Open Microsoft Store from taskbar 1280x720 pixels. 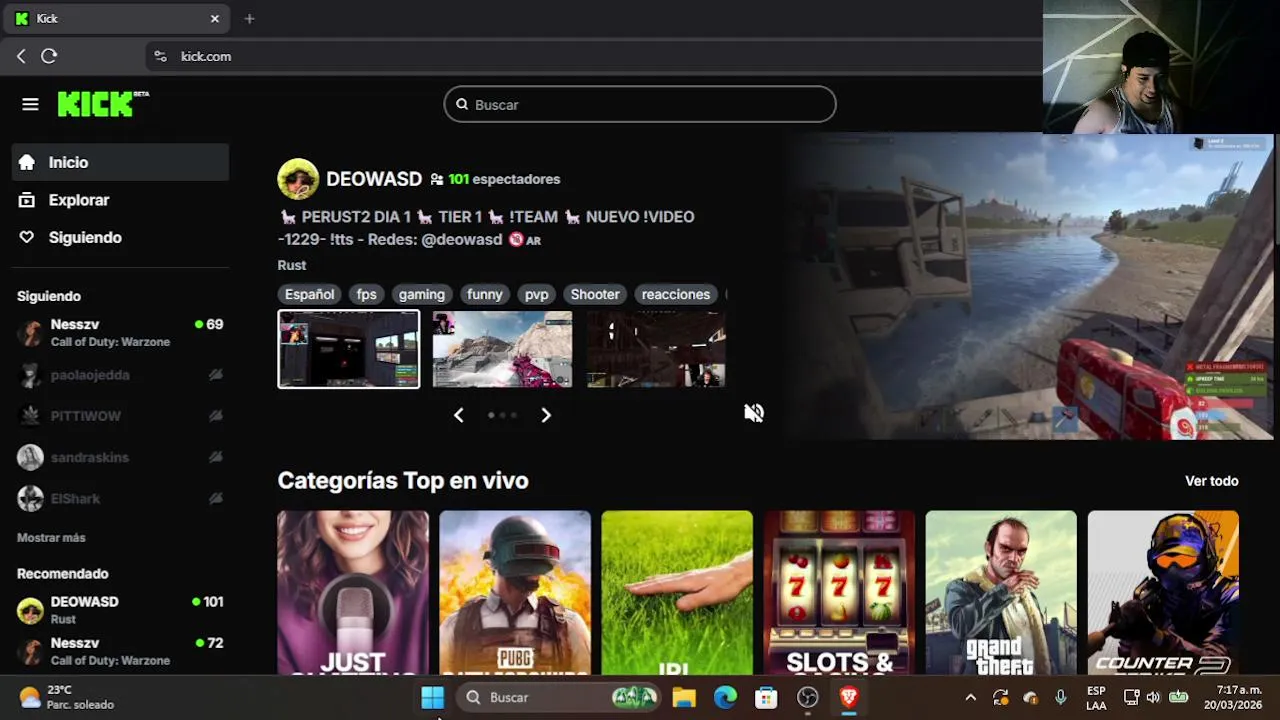766,697
